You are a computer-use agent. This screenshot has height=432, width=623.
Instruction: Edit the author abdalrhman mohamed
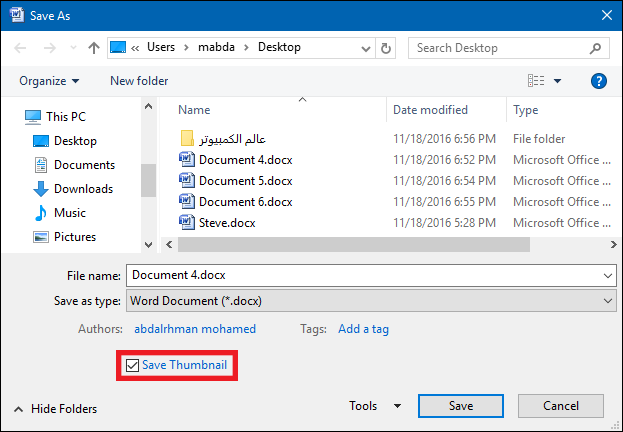pyautogui.click(x=195, y=329)
